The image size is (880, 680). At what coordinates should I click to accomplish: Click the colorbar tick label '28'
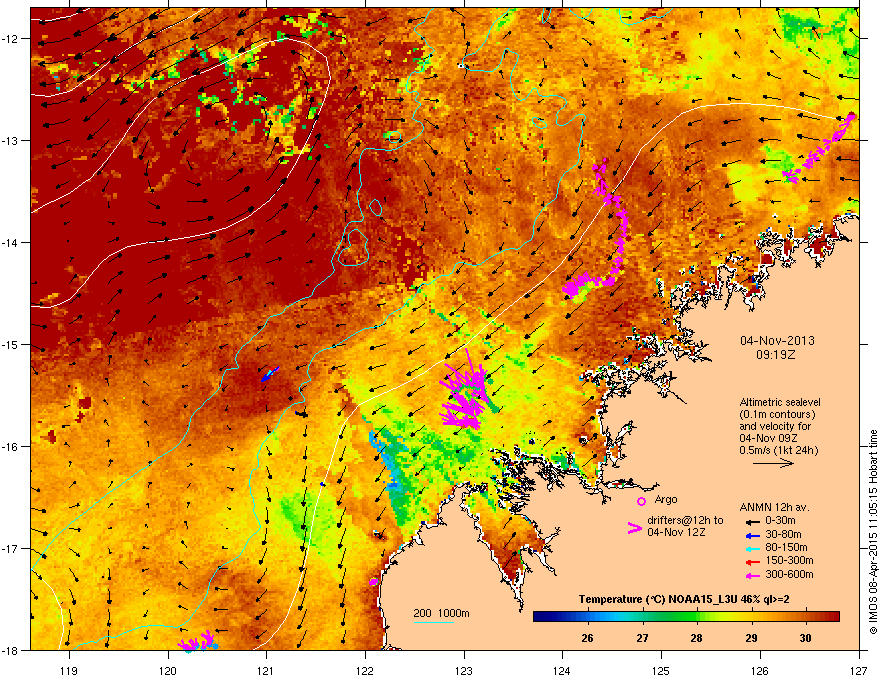696,638
